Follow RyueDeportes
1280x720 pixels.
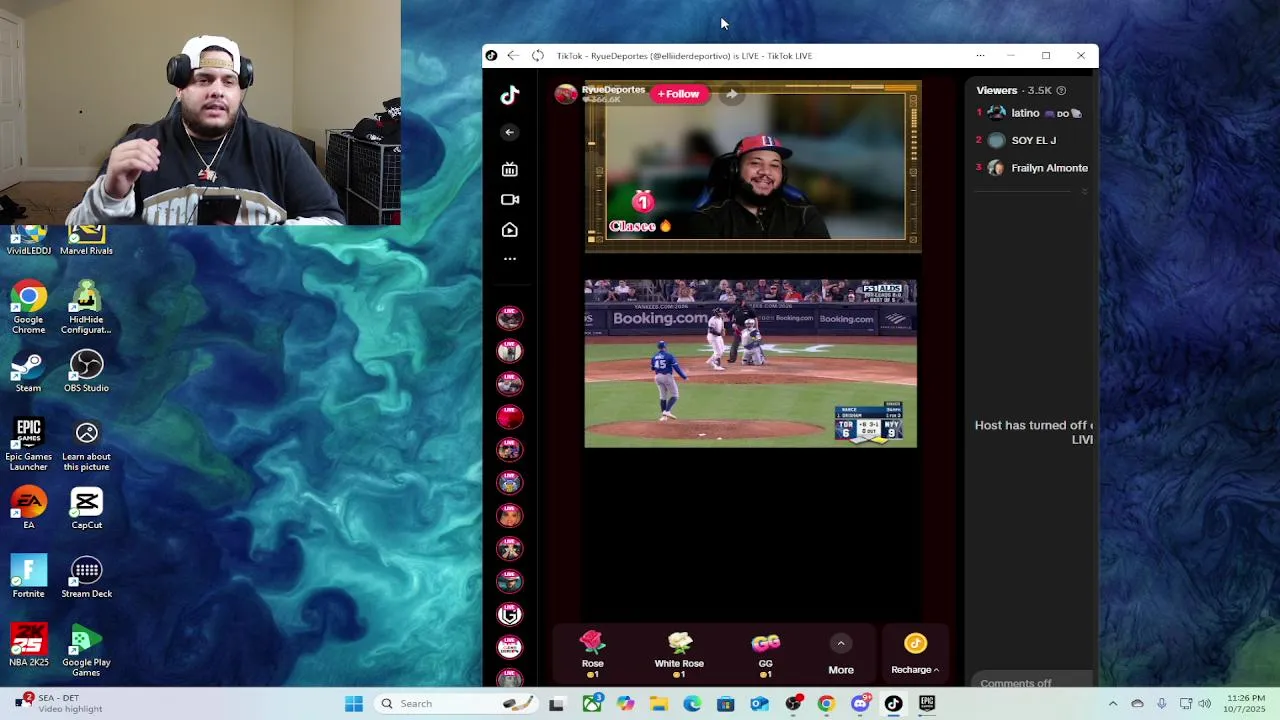(678, 94)
